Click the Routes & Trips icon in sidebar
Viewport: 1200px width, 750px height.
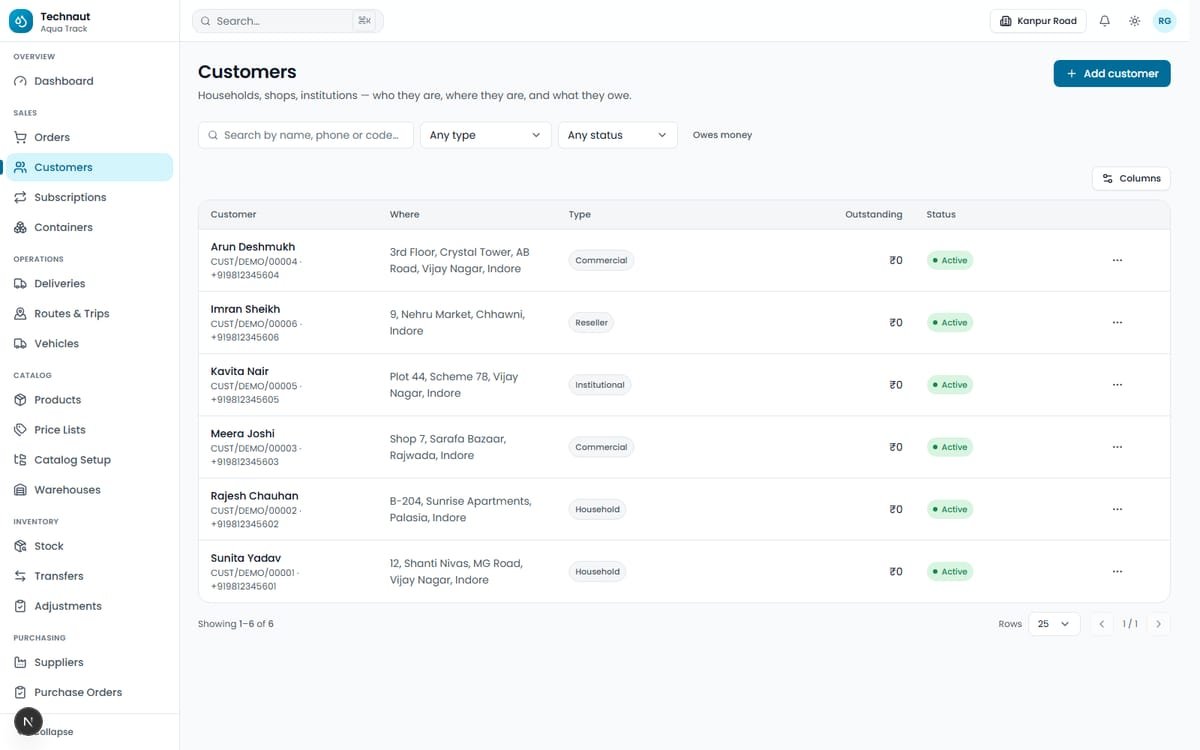coord(20,313)
